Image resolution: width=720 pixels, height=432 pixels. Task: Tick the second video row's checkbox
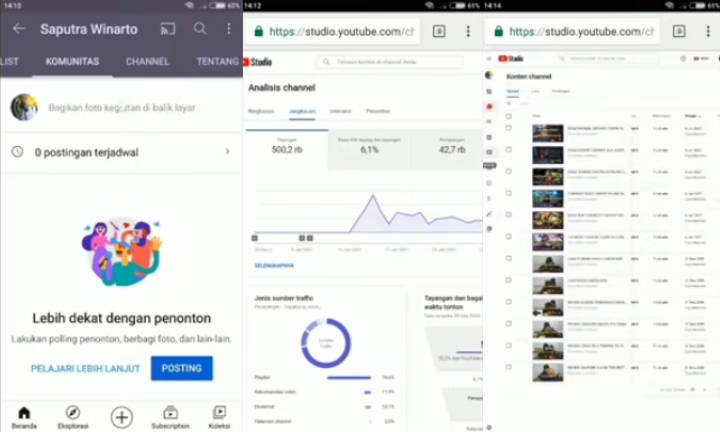pos(509,150)
